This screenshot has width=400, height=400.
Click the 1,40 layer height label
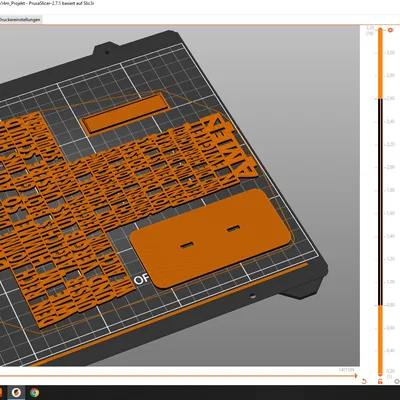tap(390, 236)
